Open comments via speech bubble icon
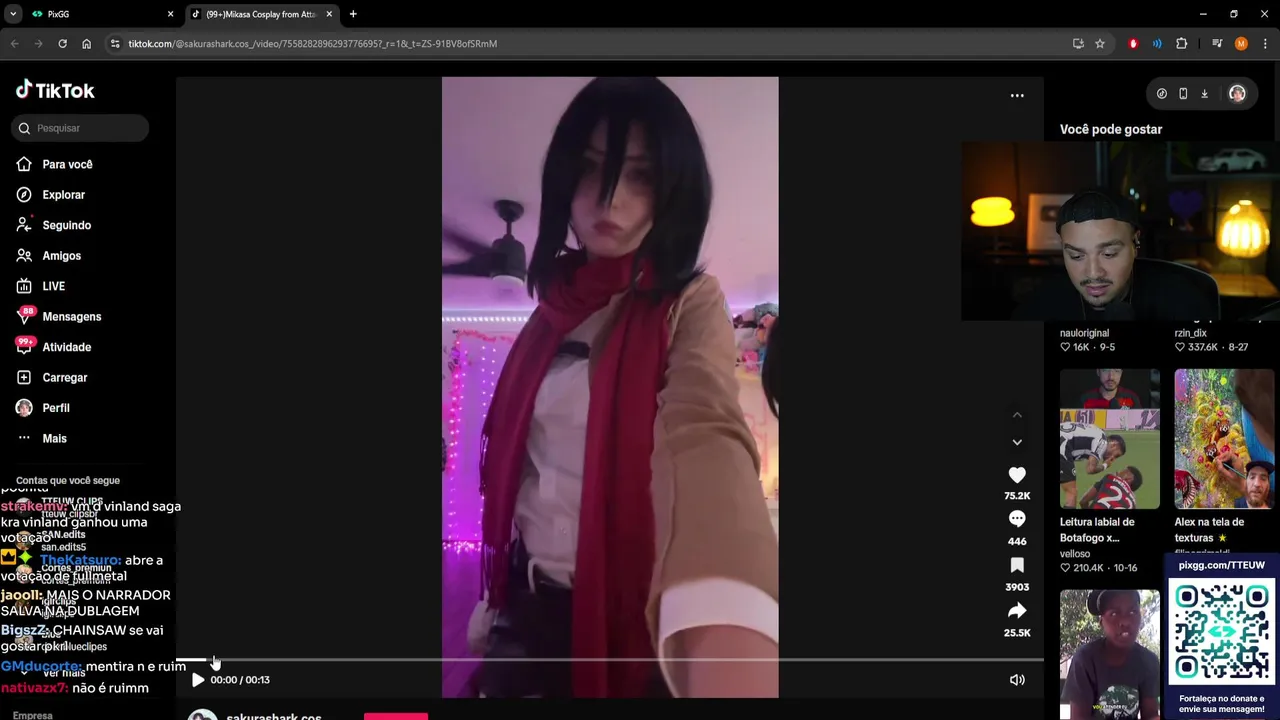The height and width of the screenshot is (720, 1280). coord(1017,519)
